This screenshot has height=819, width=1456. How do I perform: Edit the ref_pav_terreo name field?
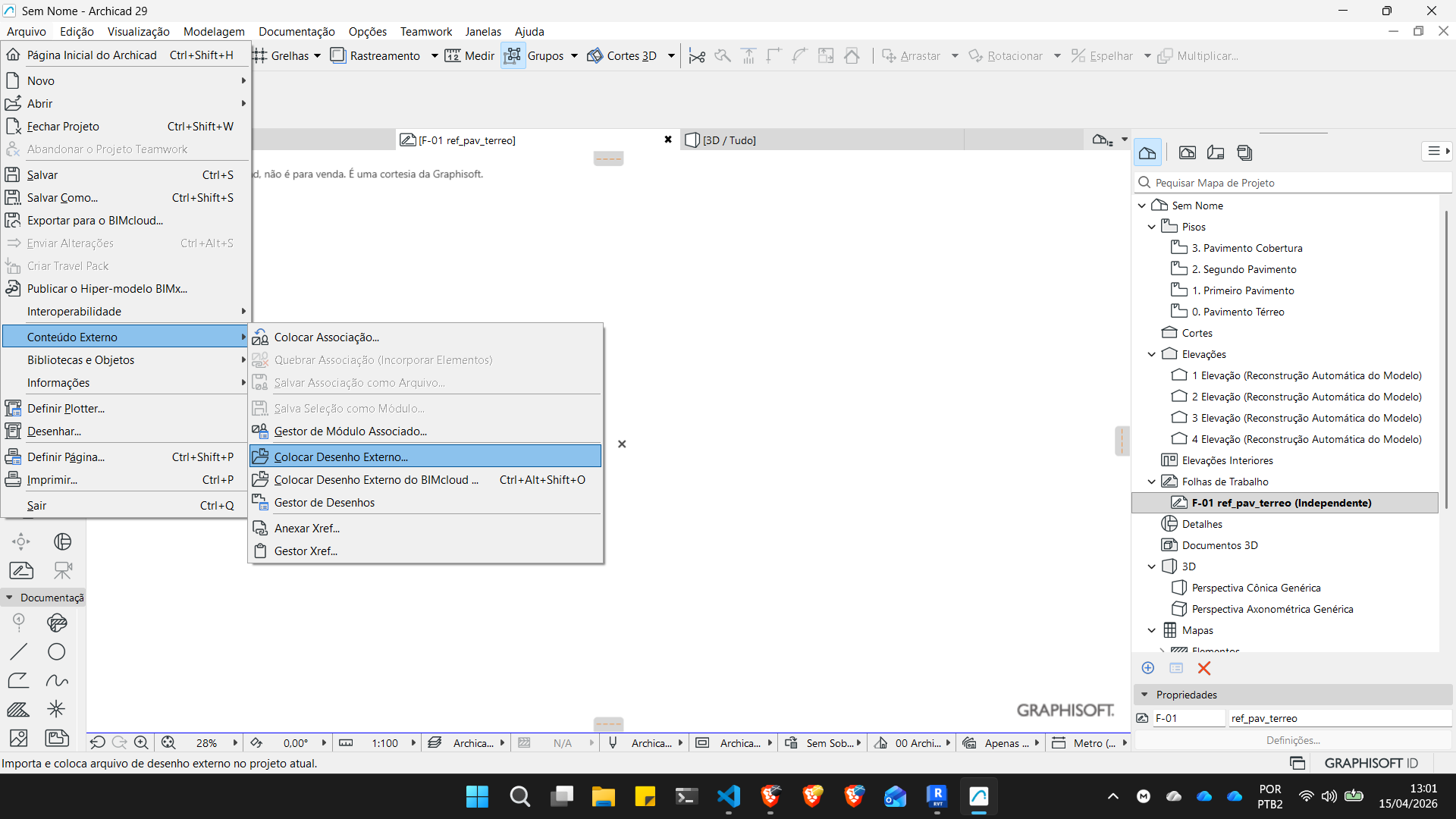[1339, 718]
